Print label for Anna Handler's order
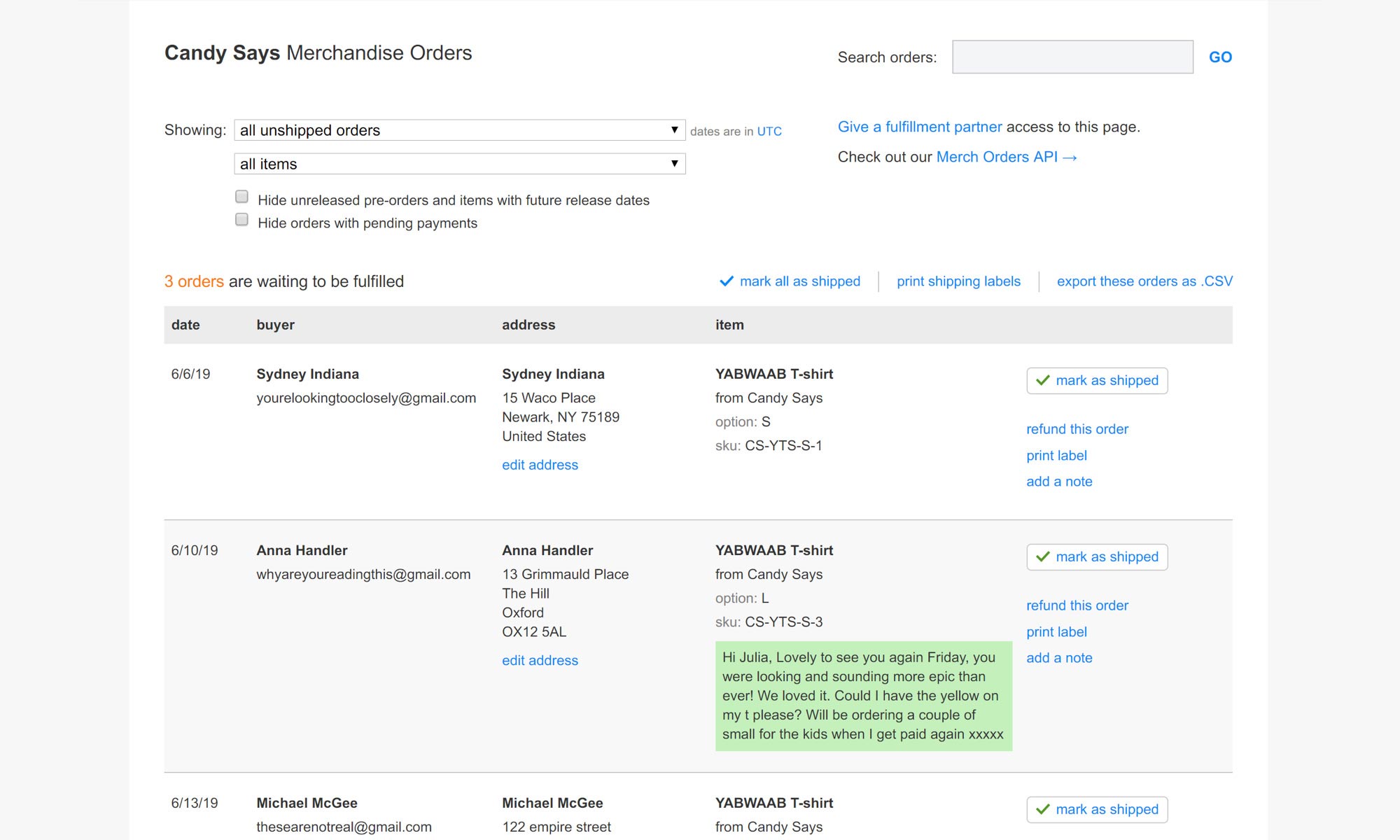 coord(1056,632)
